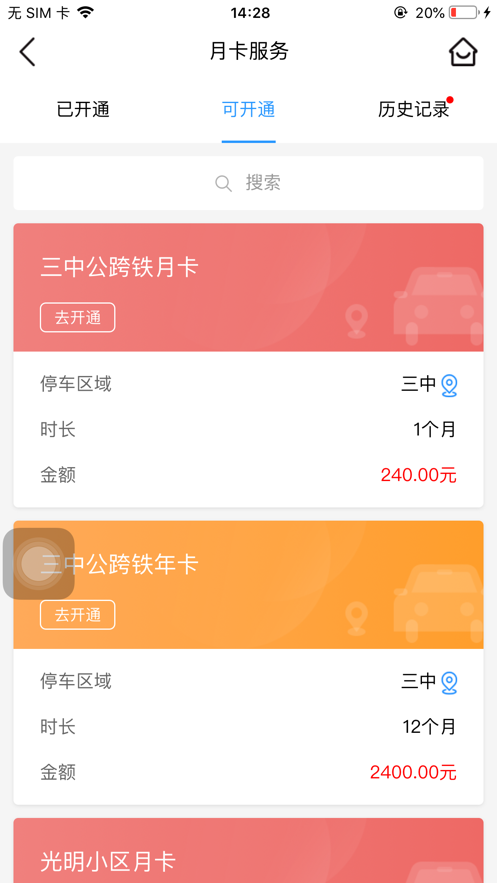Open the 三中公跨铁年卡 orange banner
497x883 pixels.
248,585
